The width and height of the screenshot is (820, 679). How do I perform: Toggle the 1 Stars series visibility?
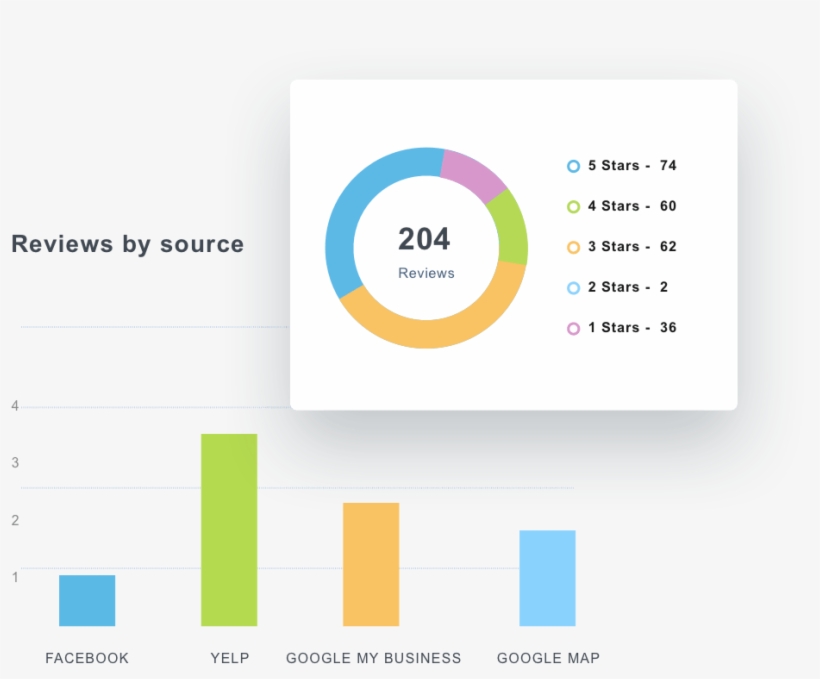click(620, 328)
